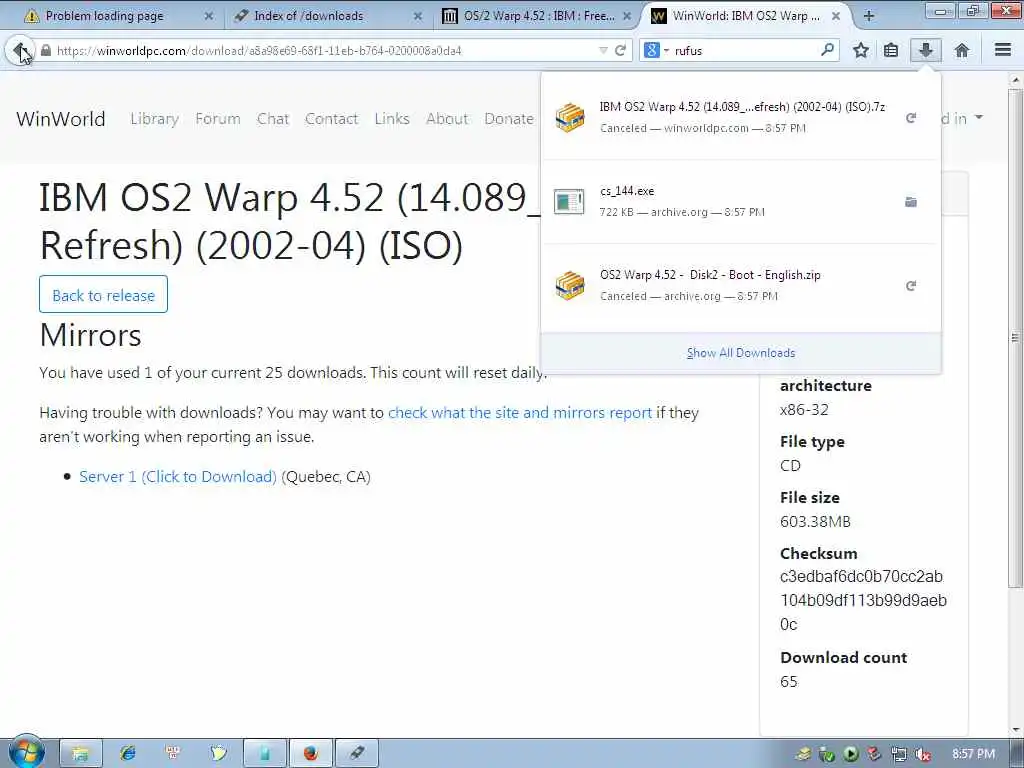Go to the home page icon
The width and height of the screenshot is (1024, 768).
click(961, 50)
